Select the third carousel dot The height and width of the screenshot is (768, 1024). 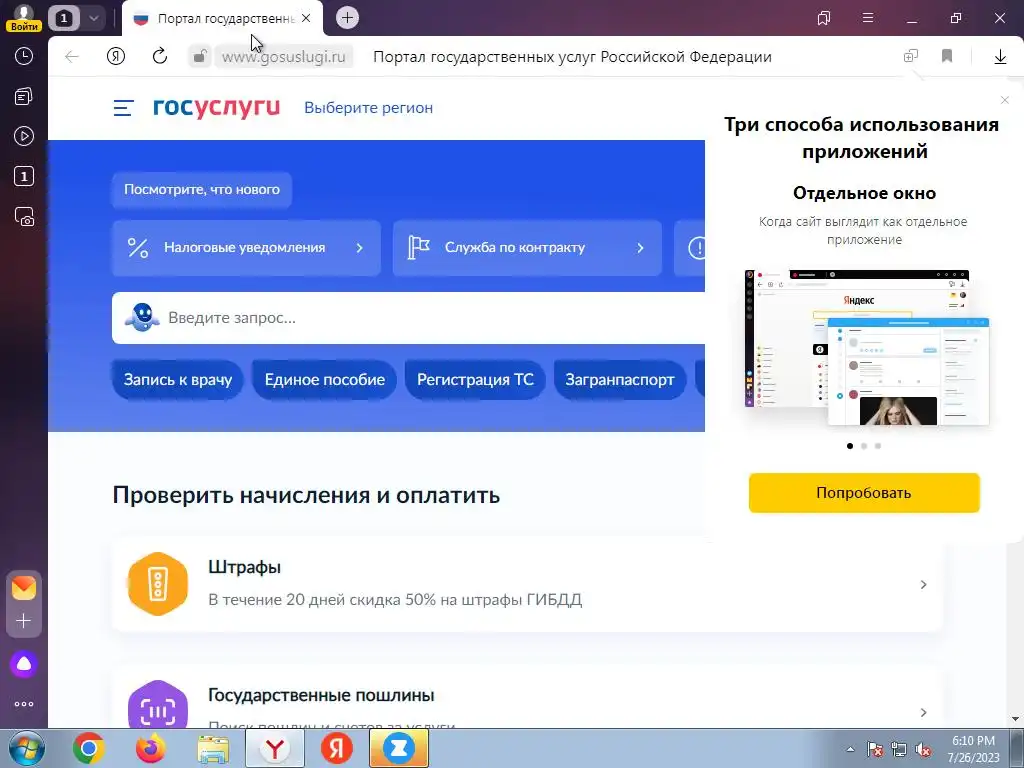pos(878,446)
